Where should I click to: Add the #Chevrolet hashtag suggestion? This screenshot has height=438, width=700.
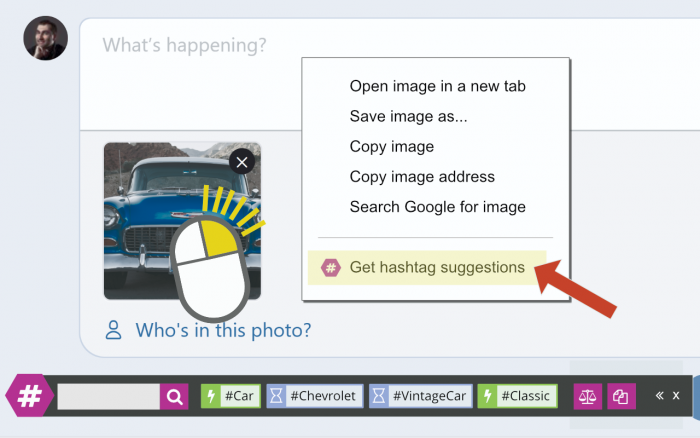tap(315, 396)
